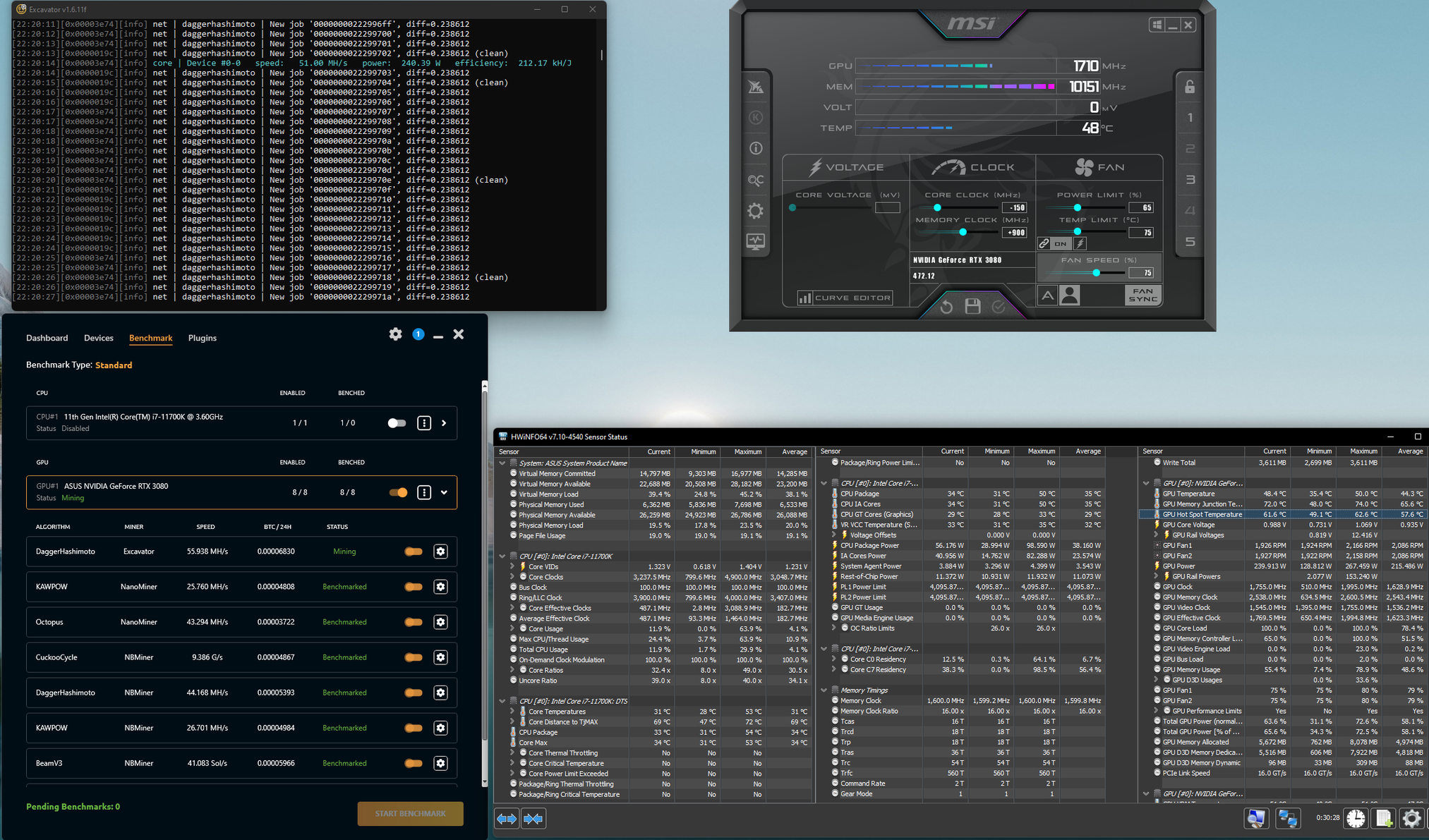1429x840 pixels.
Task: Click HWiNFO reset clock icon
Action: point(1355,818)
